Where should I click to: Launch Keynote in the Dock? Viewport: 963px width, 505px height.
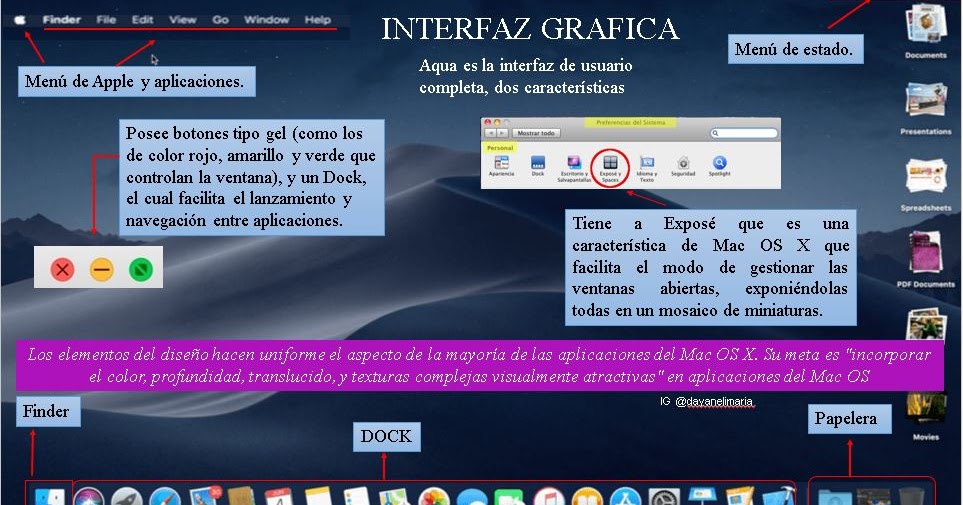click(x=702, y=495)
